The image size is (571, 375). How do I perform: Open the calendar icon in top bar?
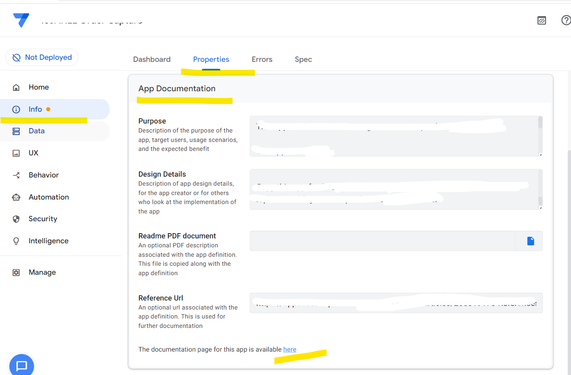[542, 20]
